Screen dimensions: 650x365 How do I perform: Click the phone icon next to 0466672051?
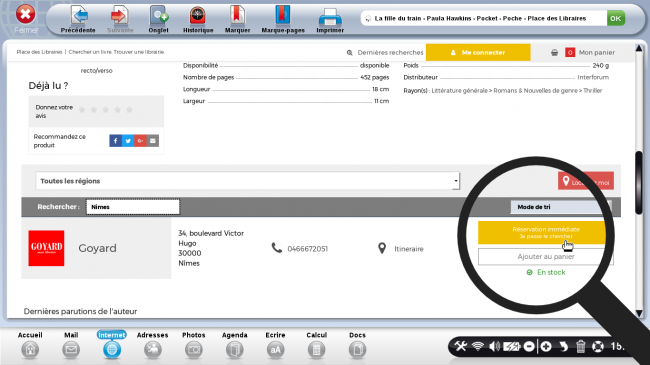[x=276, y=248]
